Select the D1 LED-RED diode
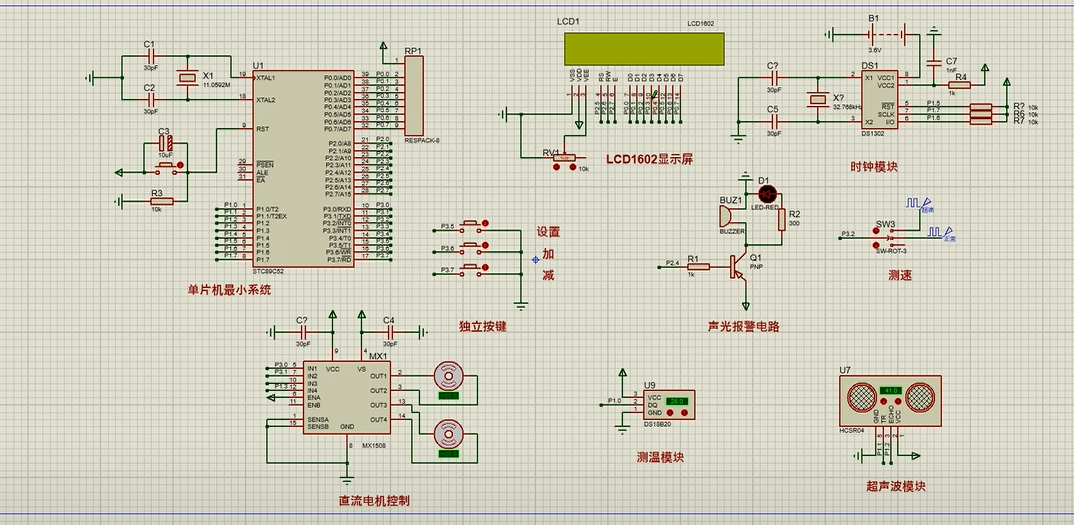Viewport: 1074px width, 525px height. coord(768,194)
